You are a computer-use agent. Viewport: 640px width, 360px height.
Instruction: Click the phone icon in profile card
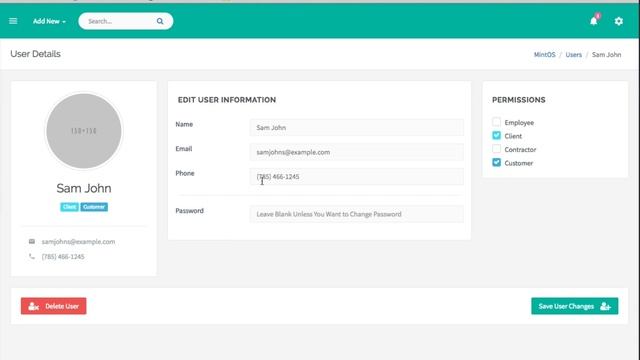[x=32, y=256]
